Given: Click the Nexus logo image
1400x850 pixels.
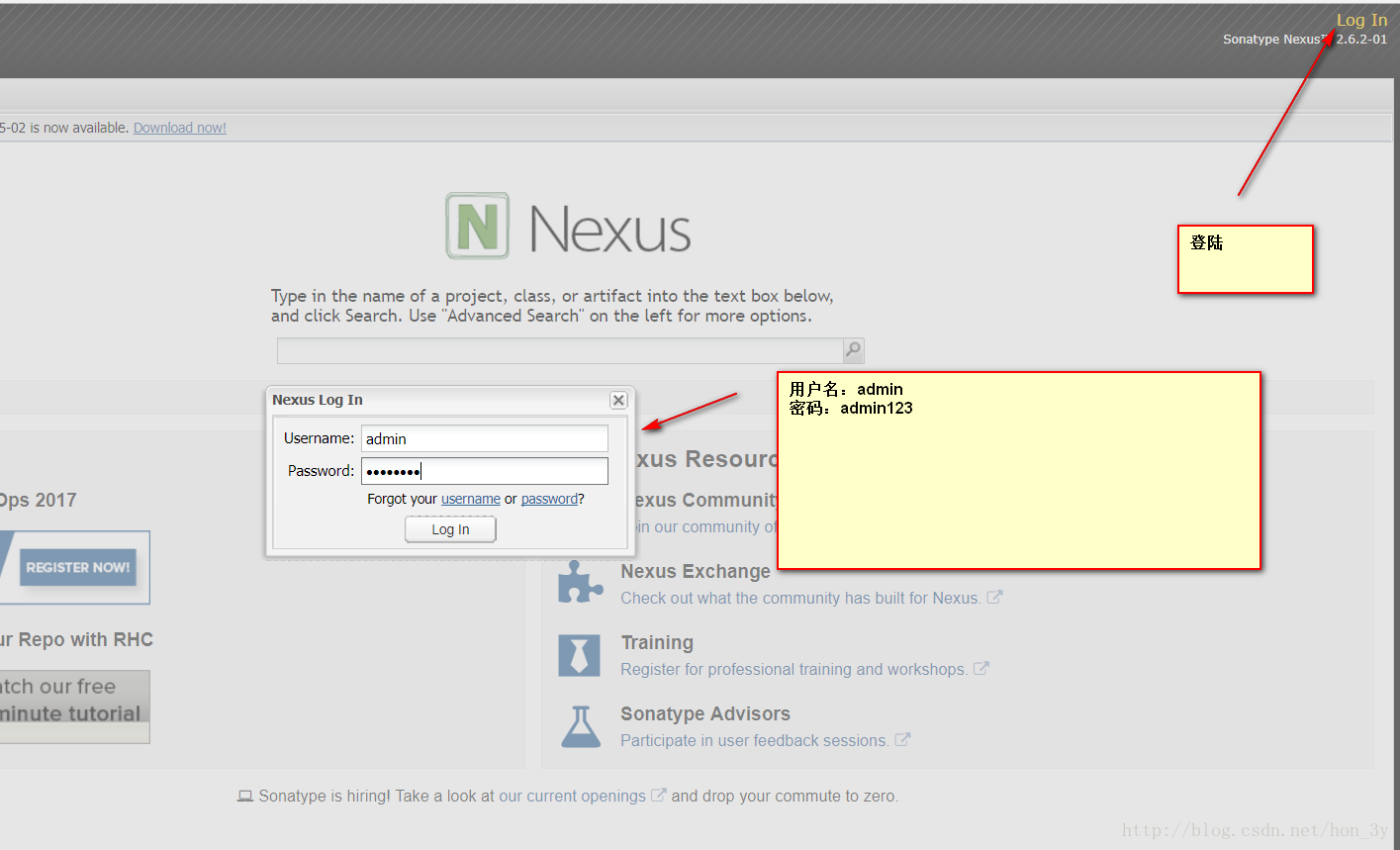Looking at the screenshot, I should point(568,227).
